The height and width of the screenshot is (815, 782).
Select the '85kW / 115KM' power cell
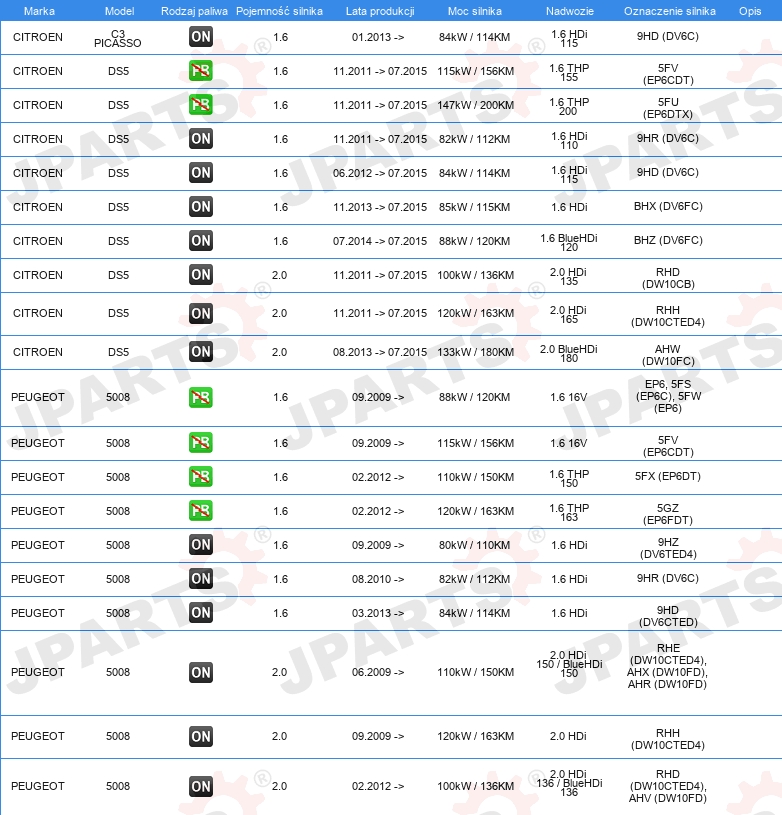point(474,207)
